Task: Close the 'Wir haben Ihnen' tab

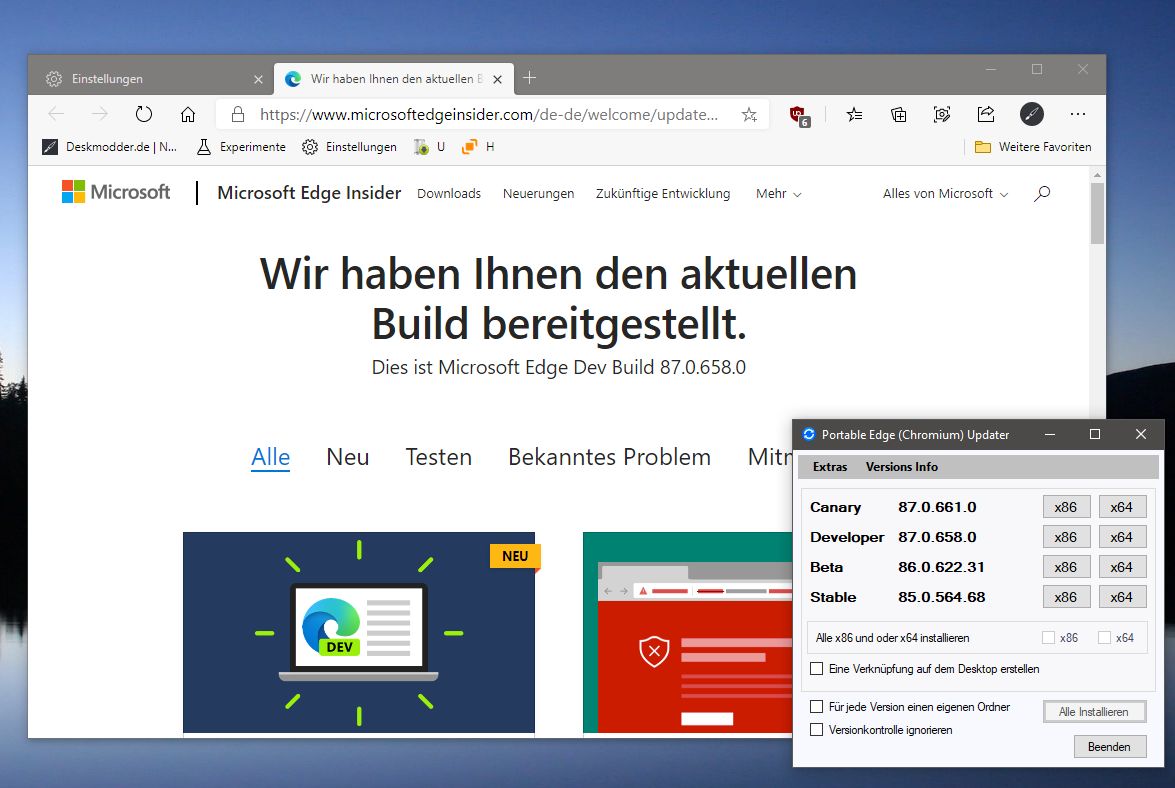Action: coord(498,79)
